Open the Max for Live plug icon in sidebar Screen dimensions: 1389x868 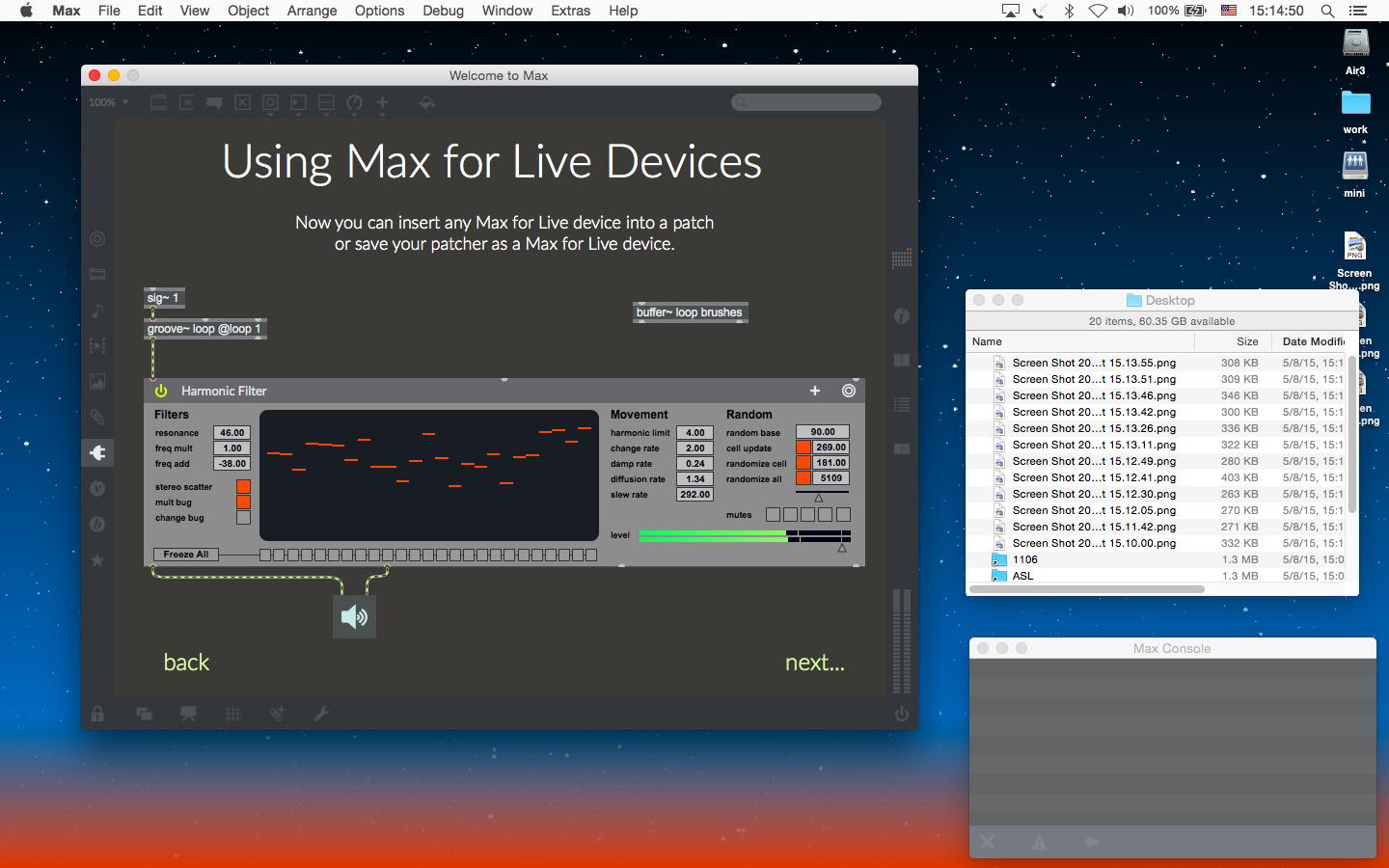[97, 452]
